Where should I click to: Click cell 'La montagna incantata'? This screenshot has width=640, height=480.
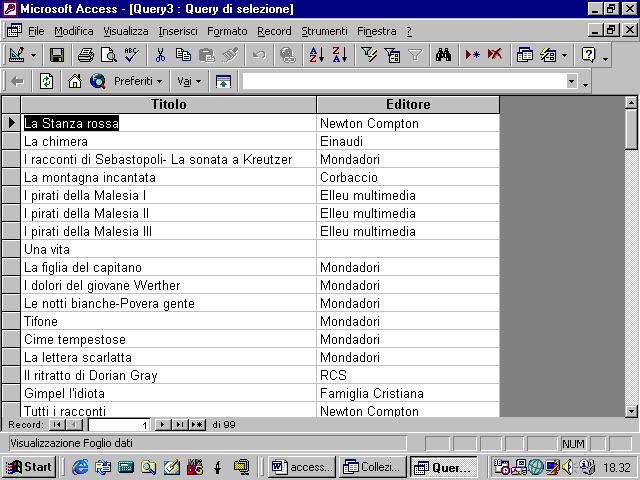pos(169,177)
